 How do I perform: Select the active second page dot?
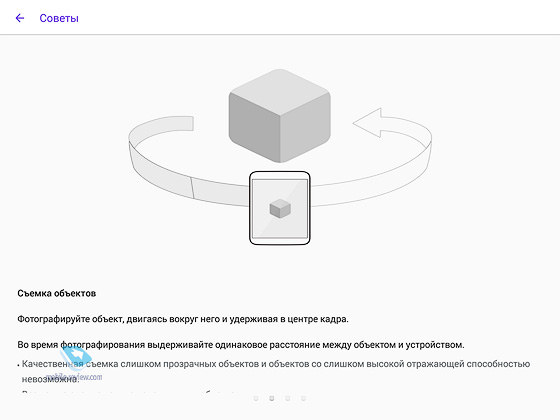tap(272, 398)
